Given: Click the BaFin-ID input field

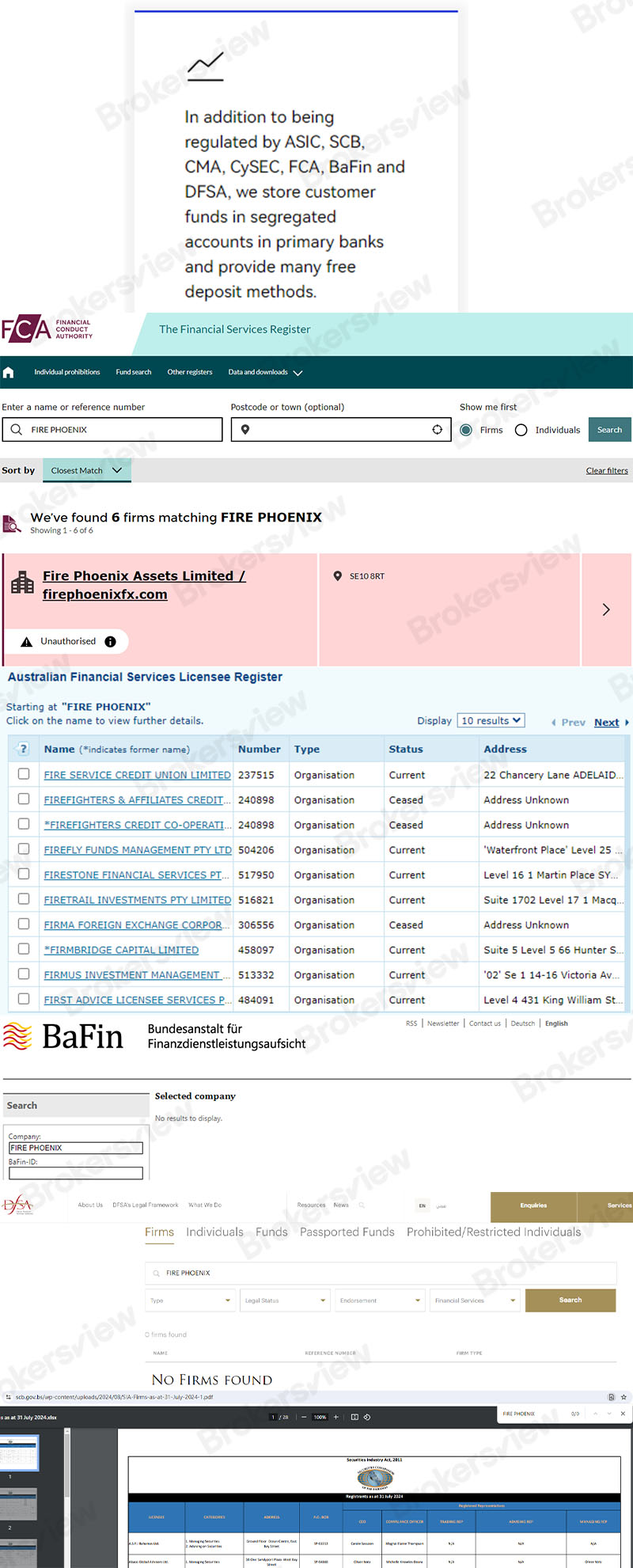Looking at the screenshot, I should tap(76, 1173).
